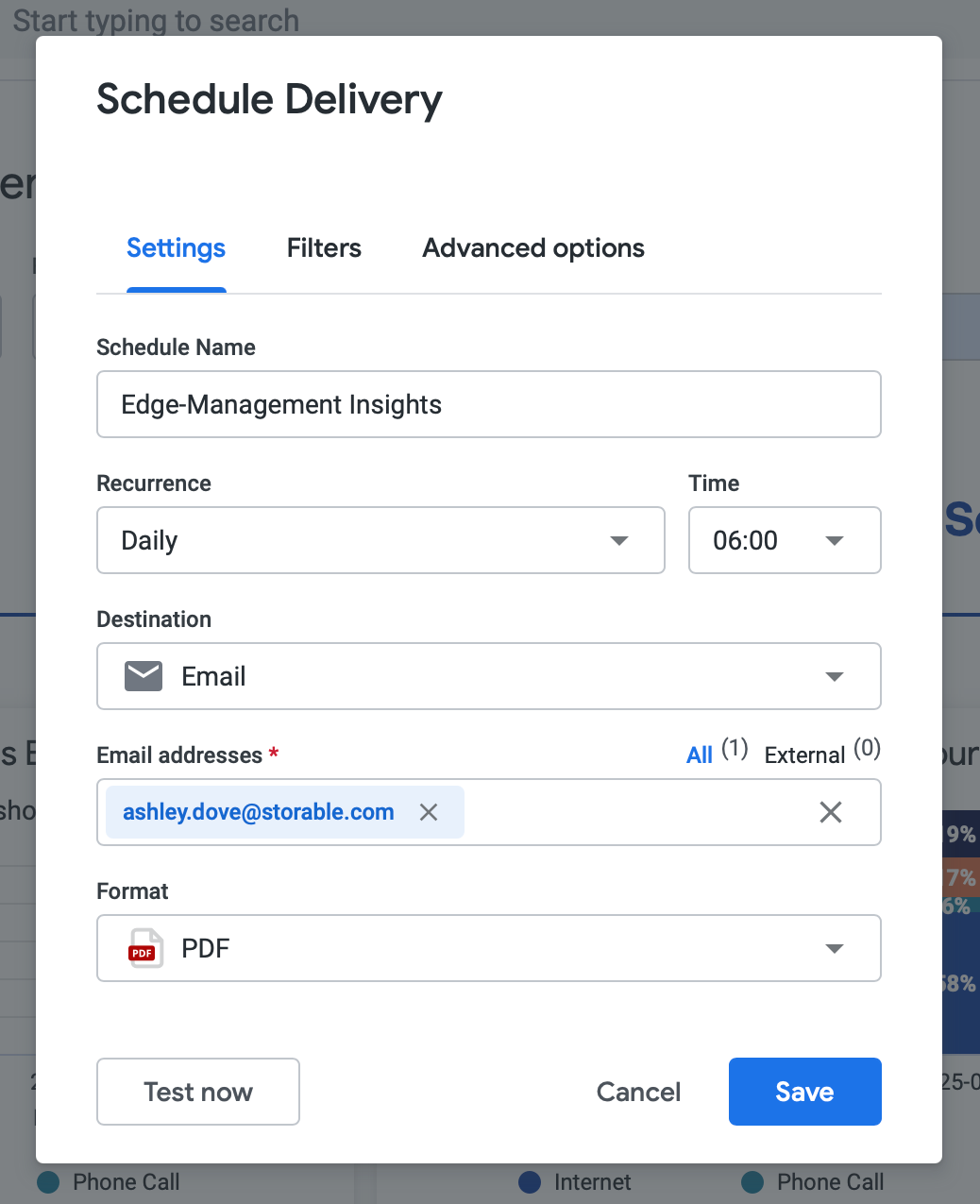Filter to External email addresses
This screenshot has height=1204, width=980.
tap(804, 755)
